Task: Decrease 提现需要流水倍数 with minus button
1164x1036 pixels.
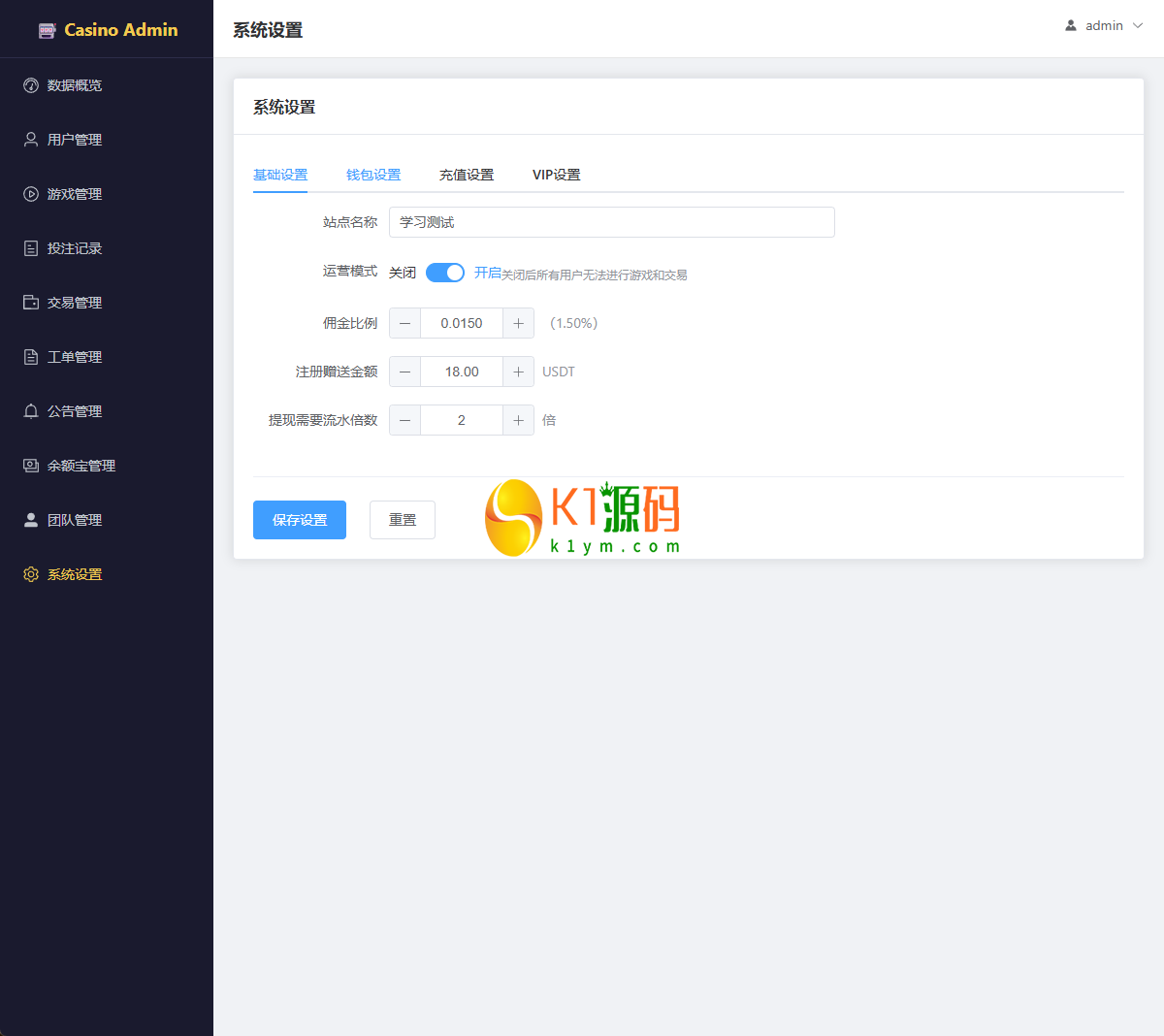Action: 404,420
